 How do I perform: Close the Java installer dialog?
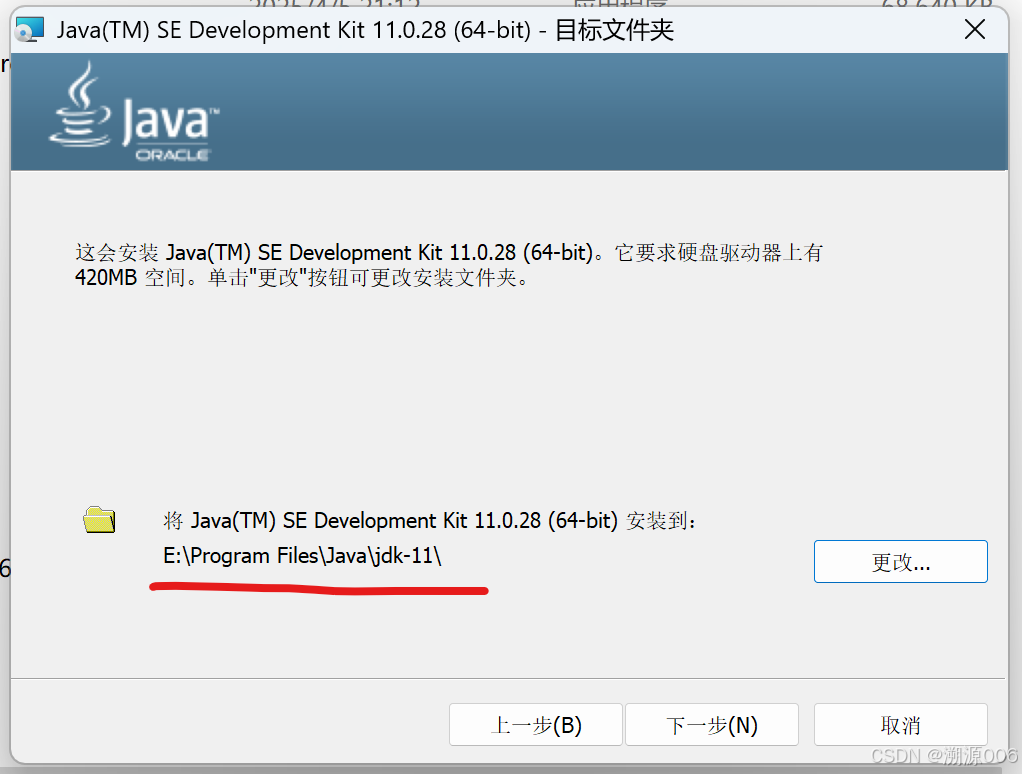coord(974,29)
